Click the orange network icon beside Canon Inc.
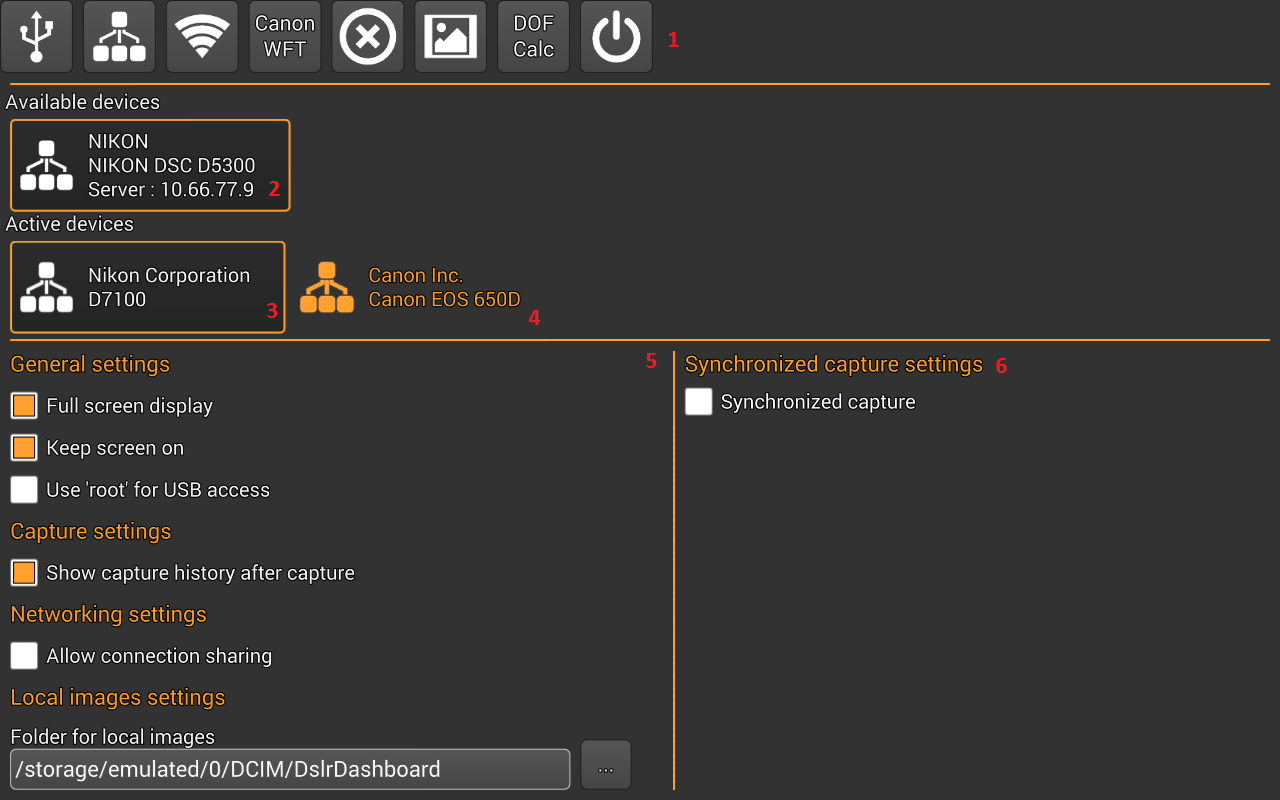 point(327,288)
